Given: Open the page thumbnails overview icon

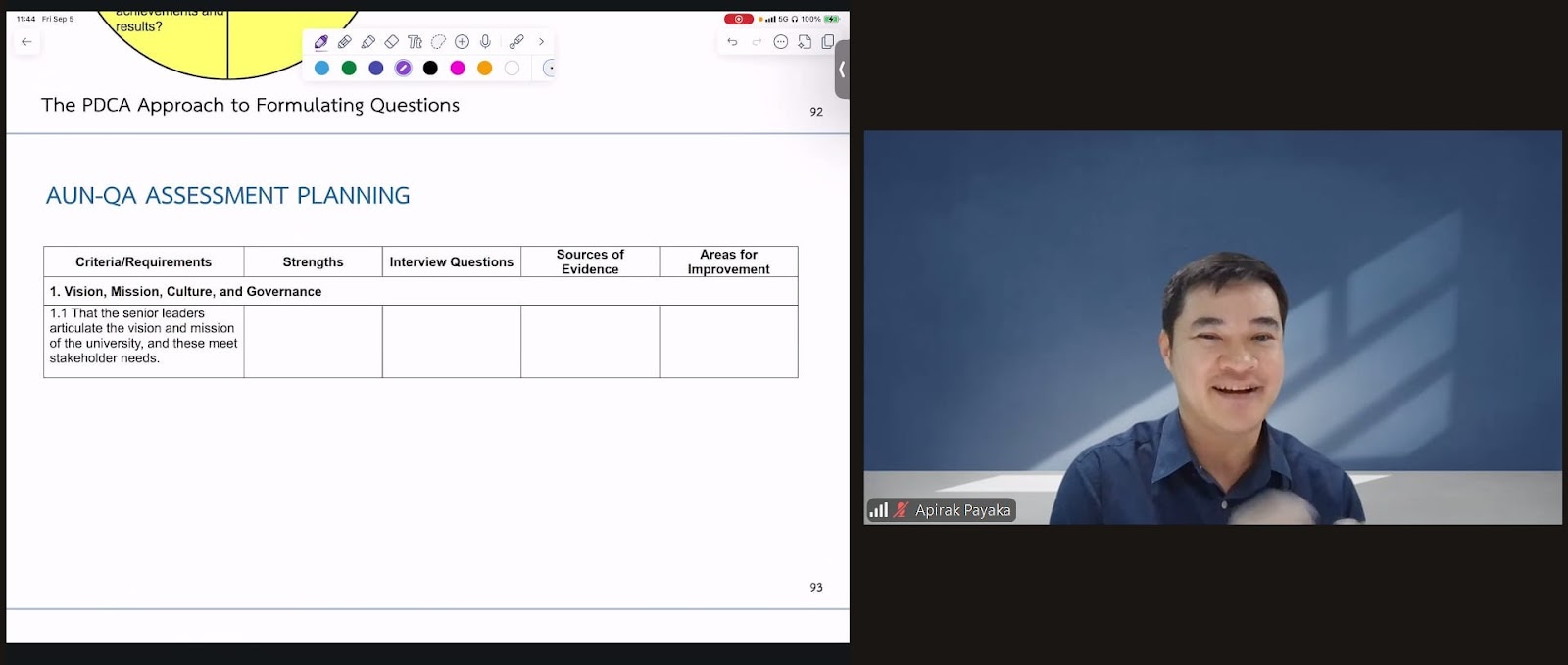Looking at the screenshot, I should coord(828,42).
